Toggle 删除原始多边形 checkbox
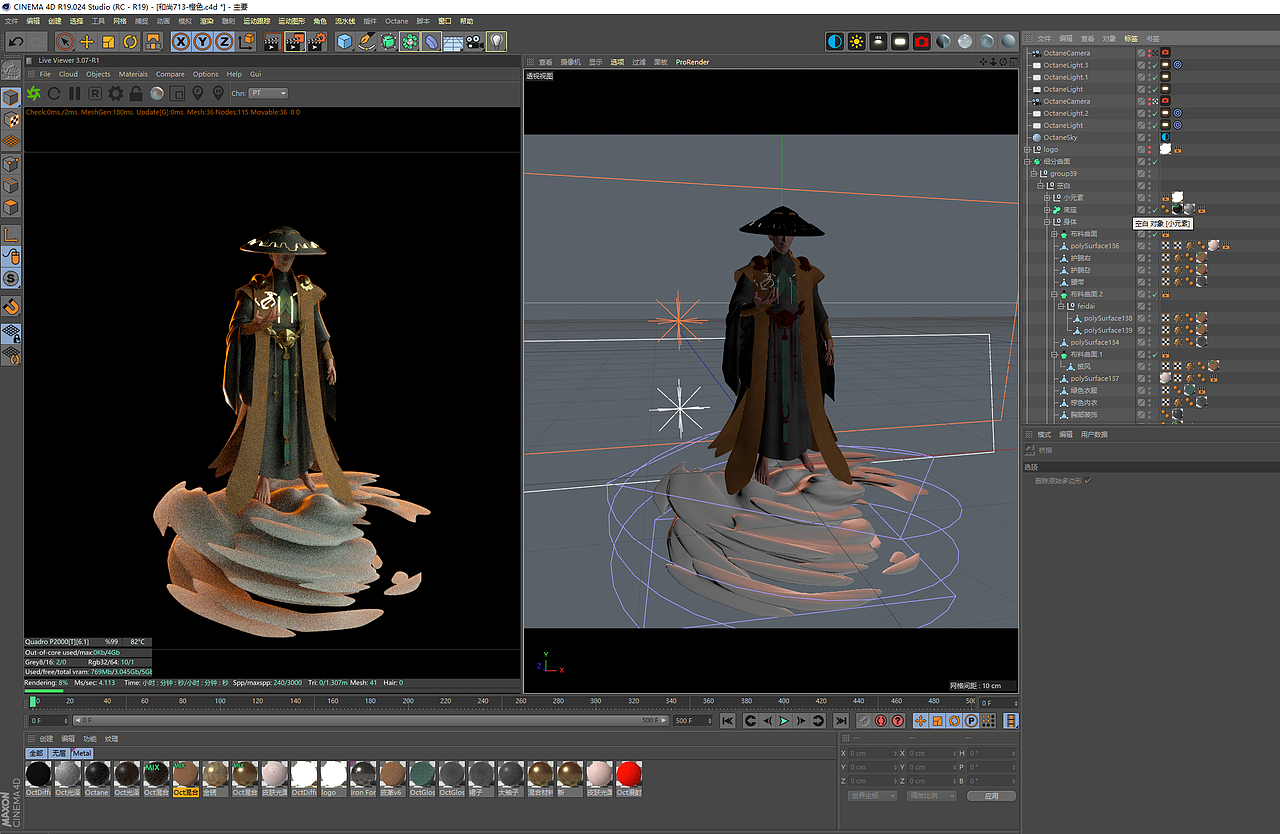Viewport: 1280px width, 834px height. [x=1088, y=481]
